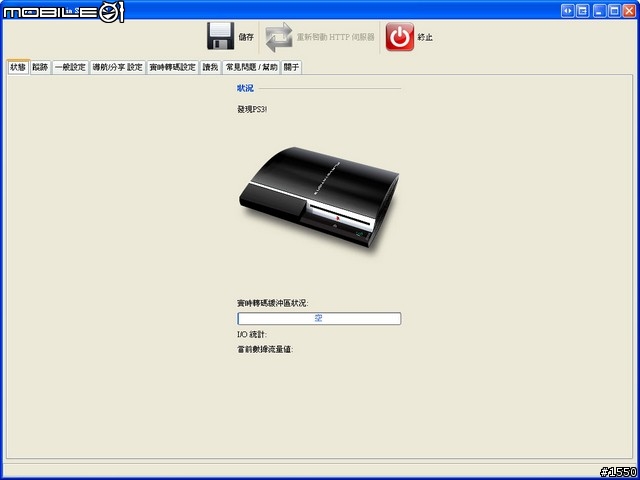Click the 發現PS3! status text

(x=253, y=109)
